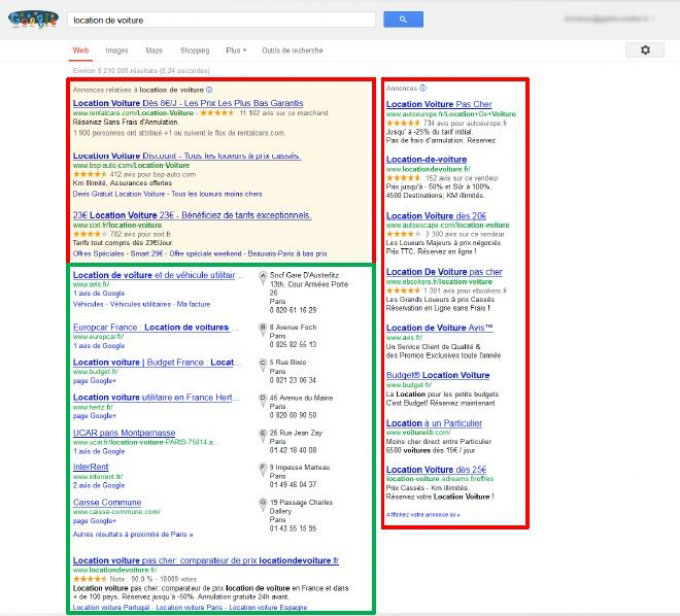Click 'Affichez votre annonce ici »' link
680x616 pixels.
point(423,514)
